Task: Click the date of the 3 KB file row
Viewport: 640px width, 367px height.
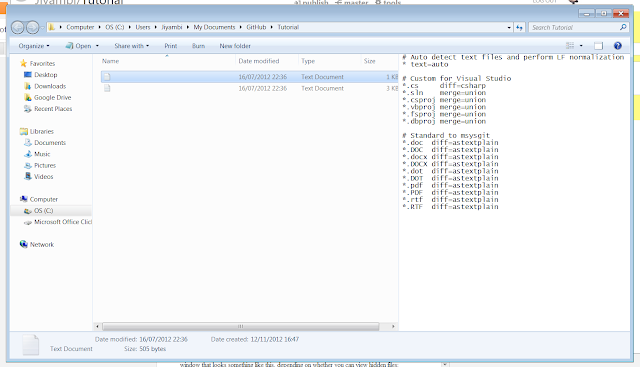Action: pos(262,88)
